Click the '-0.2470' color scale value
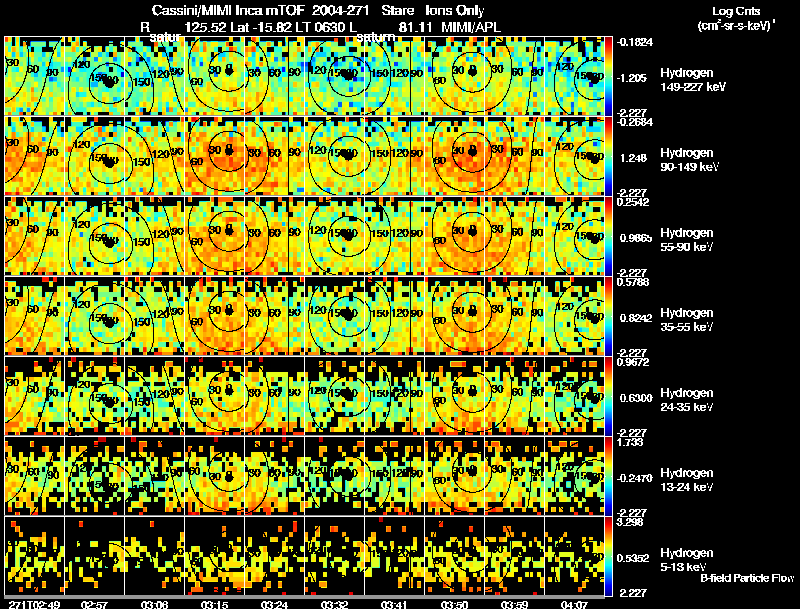Viewport: 800px width, 609px height. point(635,478)
